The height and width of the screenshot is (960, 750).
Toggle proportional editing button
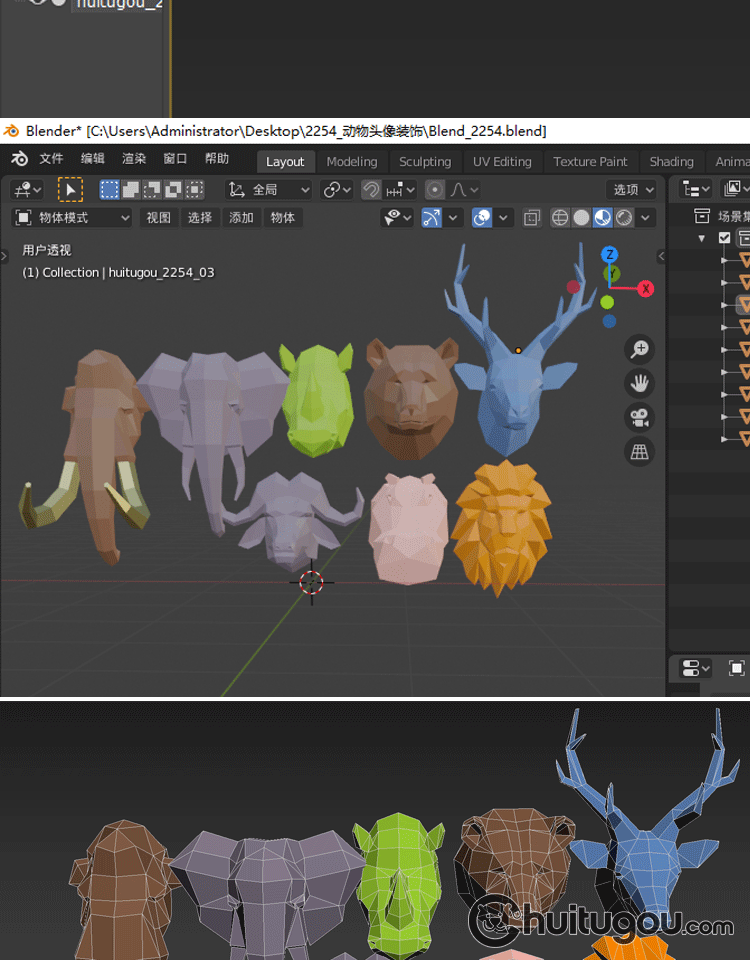[435, 189]
